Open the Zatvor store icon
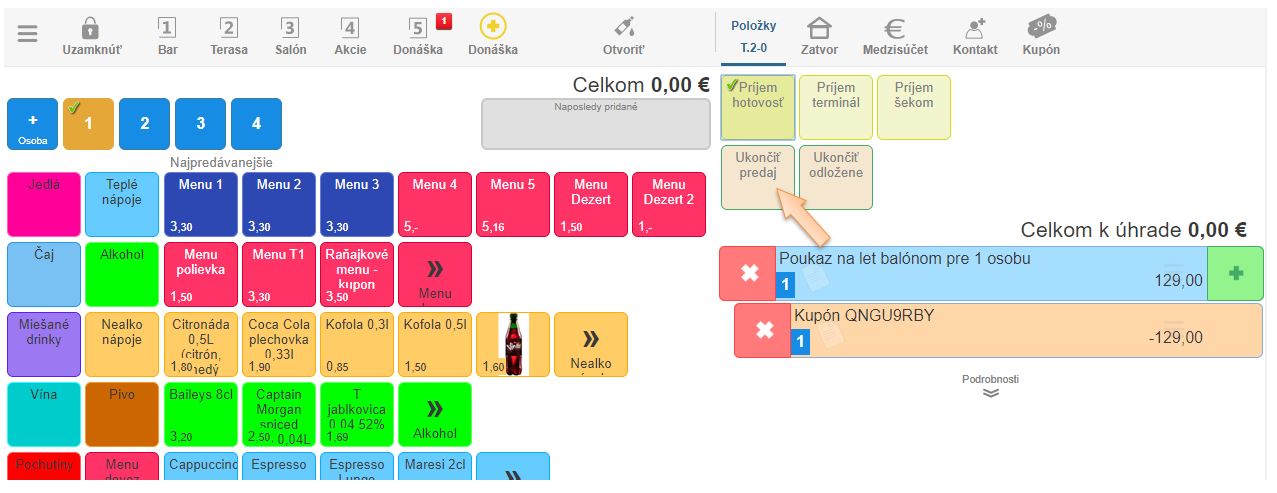The image size is (1277, 493). [x=819, y=28]
